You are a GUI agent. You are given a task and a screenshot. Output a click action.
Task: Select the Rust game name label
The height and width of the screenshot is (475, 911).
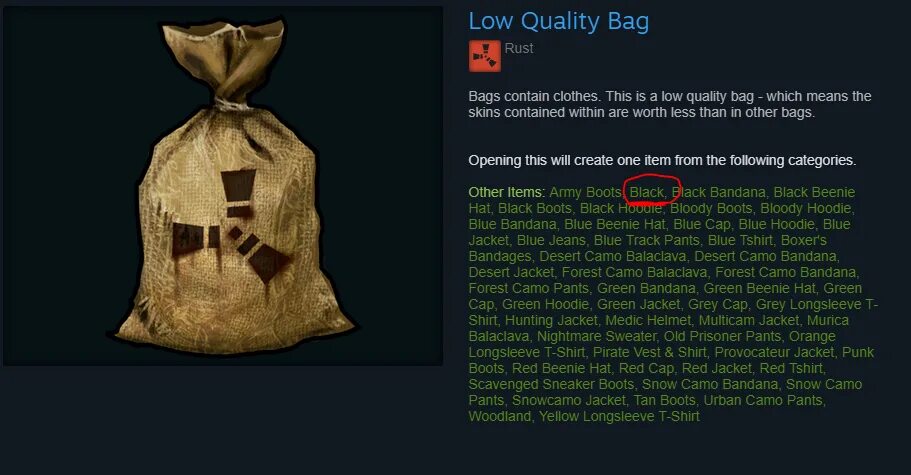[519, 48]
